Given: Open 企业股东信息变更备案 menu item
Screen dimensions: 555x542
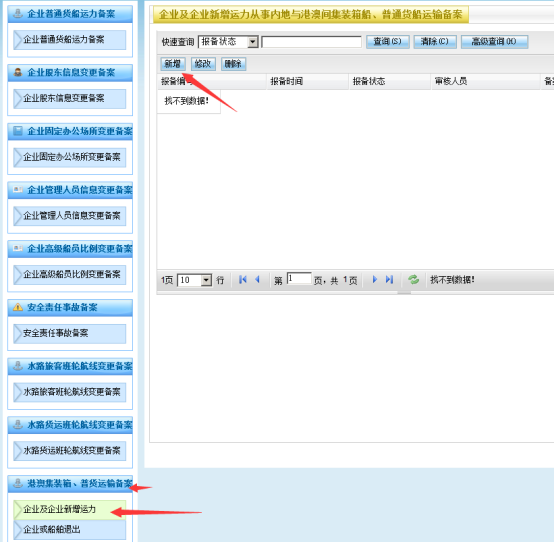Looking at the screenshot, I should pyautogui.click(x=70, y=98).
